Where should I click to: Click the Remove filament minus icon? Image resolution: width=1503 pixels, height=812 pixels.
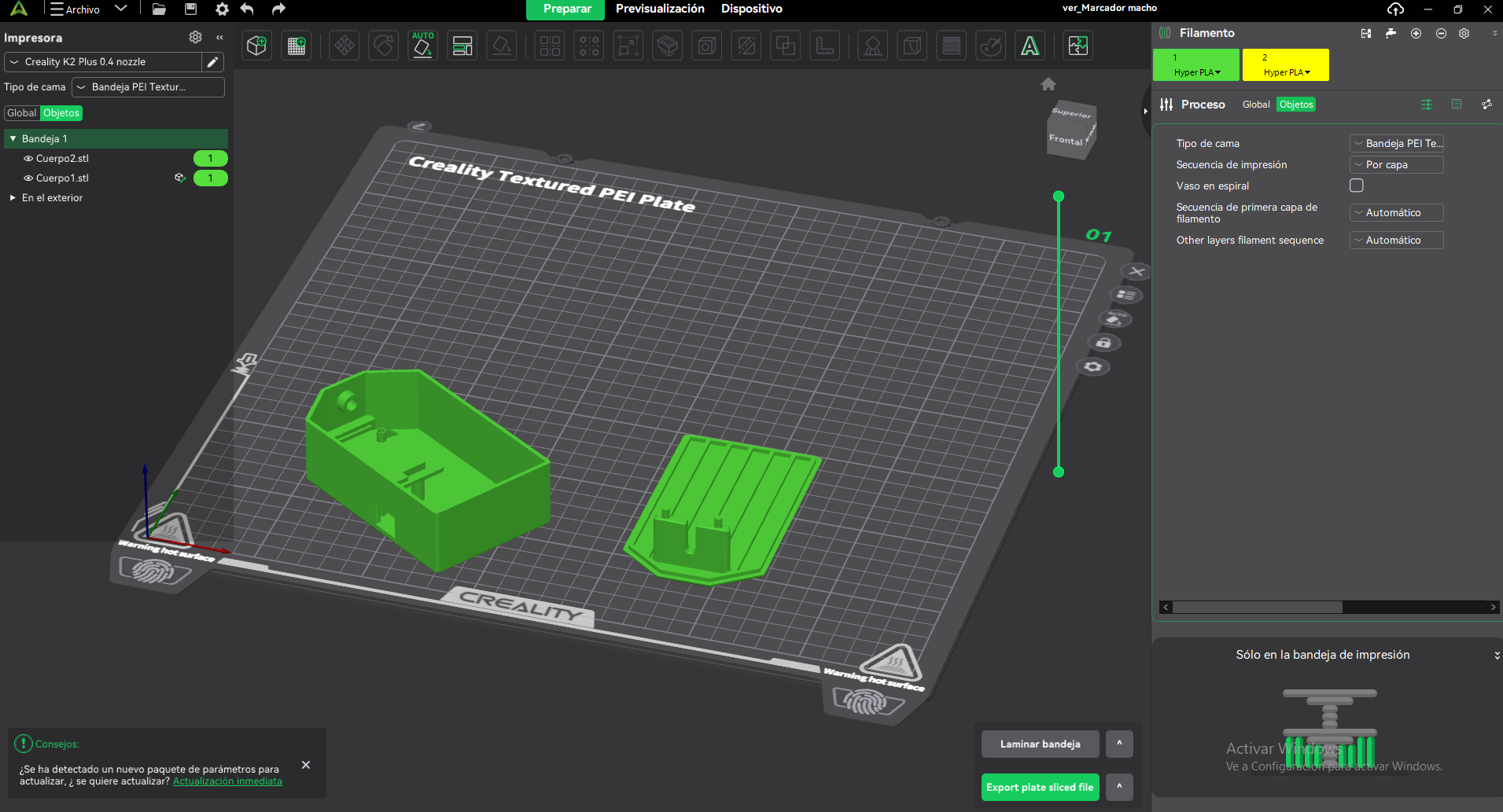click(1441, 33)
